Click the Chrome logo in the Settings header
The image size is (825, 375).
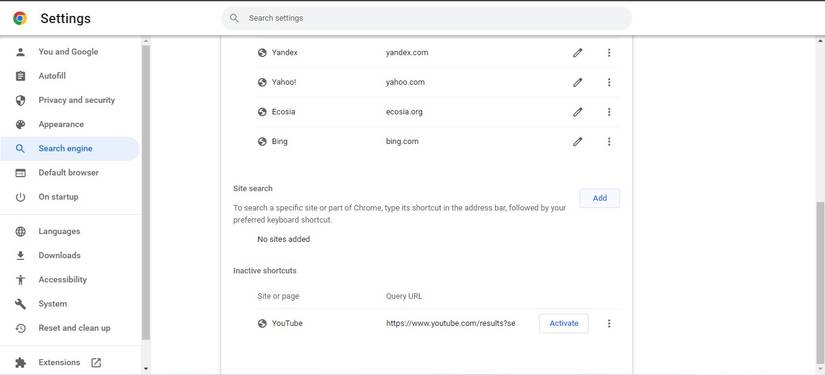(x=20, y=18)
